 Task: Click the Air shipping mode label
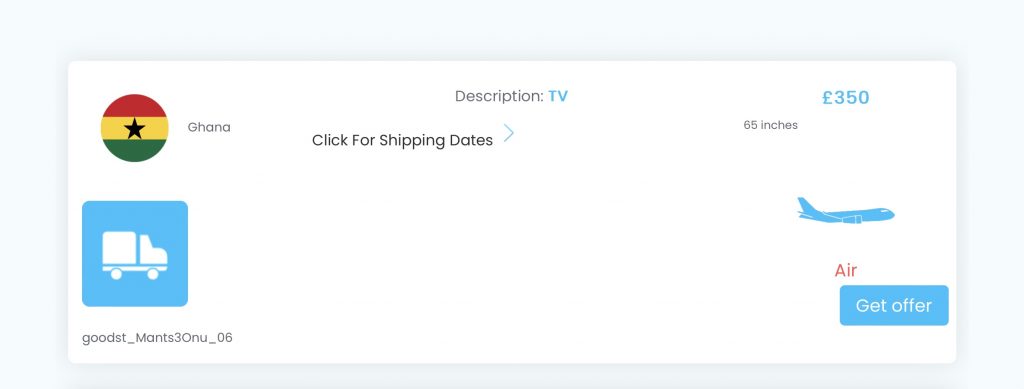(x=846, y=270)
